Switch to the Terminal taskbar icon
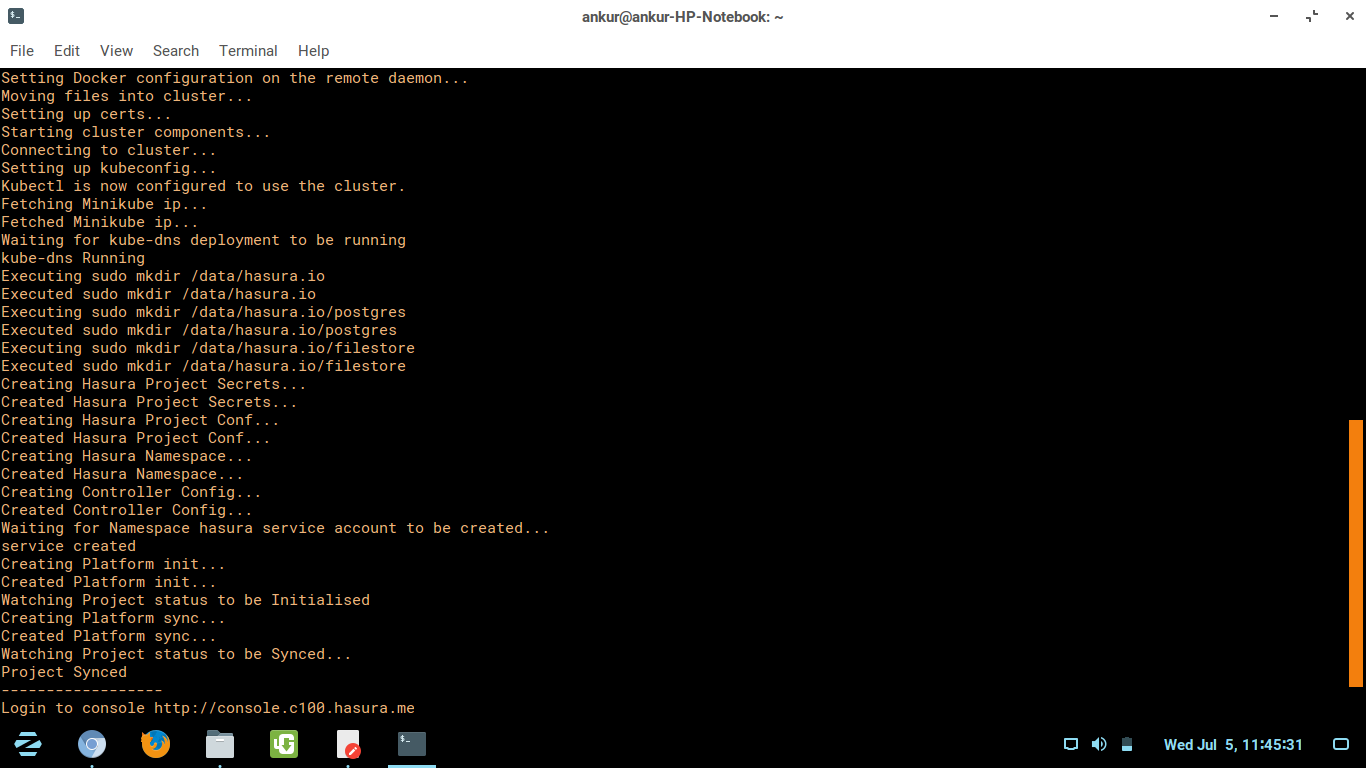This screenshot has height=768, width=1366. tap(412, 744)
